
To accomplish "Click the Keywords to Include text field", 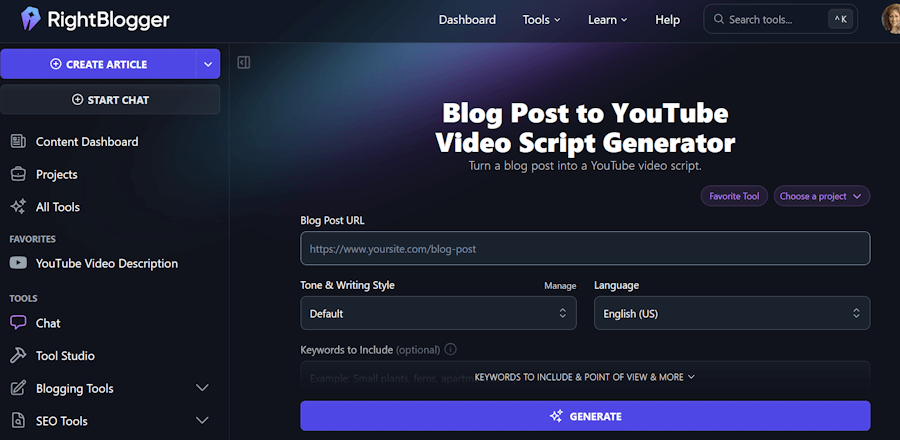I will (x=585, y=374).
